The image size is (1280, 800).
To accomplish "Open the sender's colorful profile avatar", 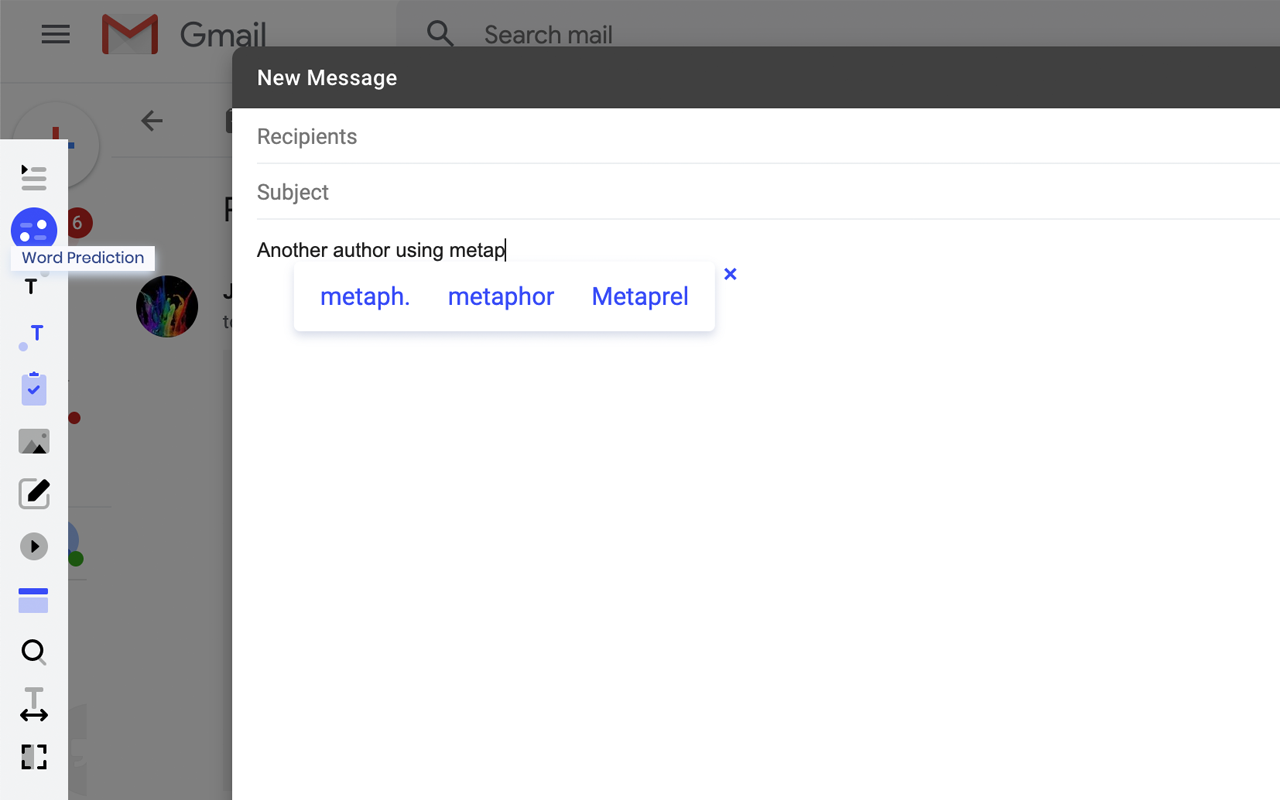I will 167,306.
